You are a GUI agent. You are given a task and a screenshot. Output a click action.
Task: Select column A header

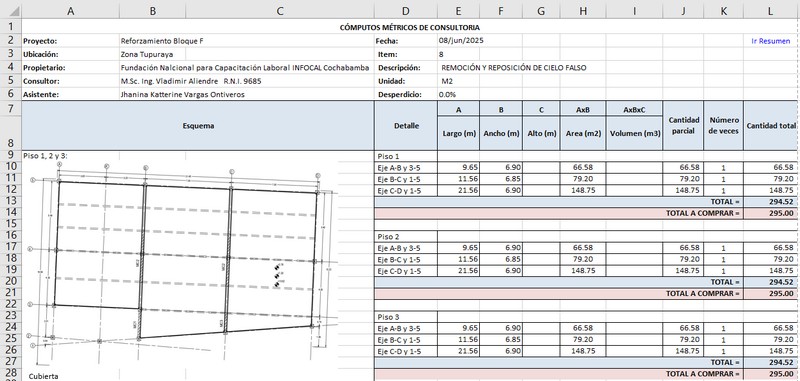[70, 10]
